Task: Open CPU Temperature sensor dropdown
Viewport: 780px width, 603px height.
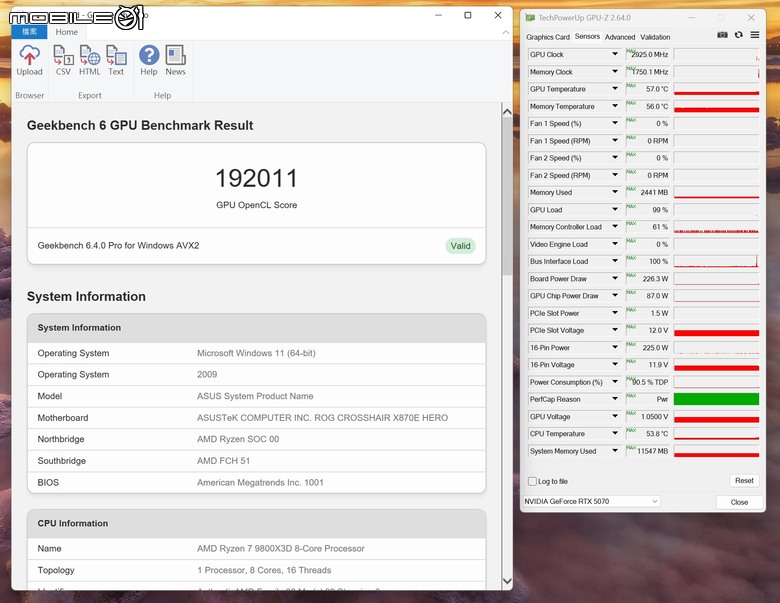Action: click(x=615, y=433)
